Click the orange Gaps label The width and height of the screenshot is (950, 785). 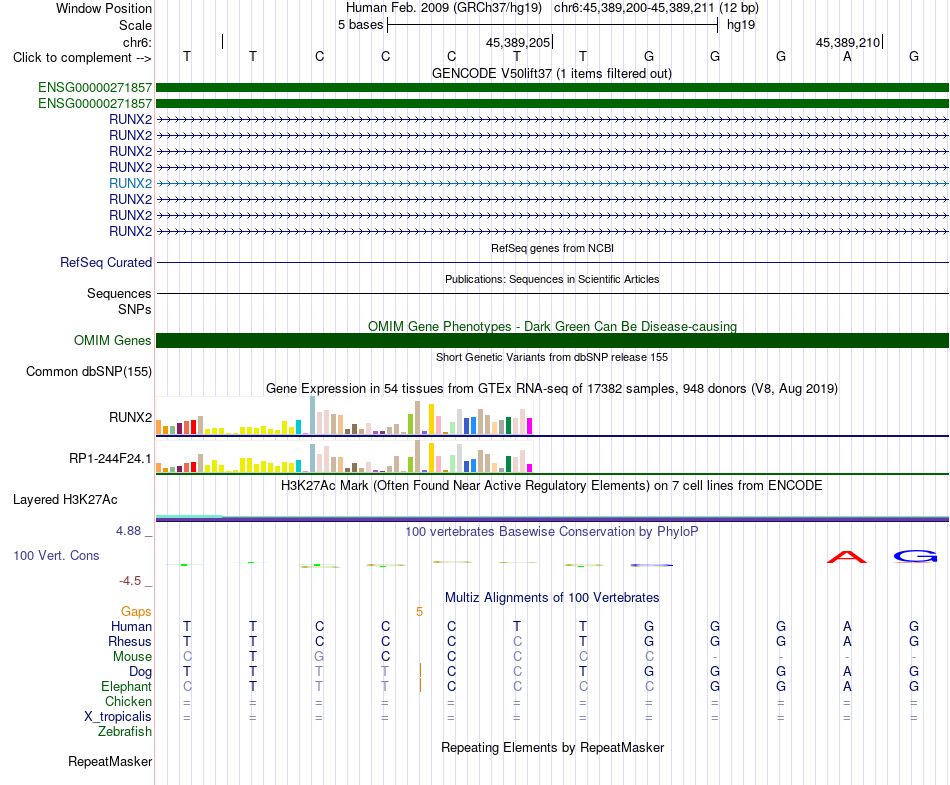136,612
